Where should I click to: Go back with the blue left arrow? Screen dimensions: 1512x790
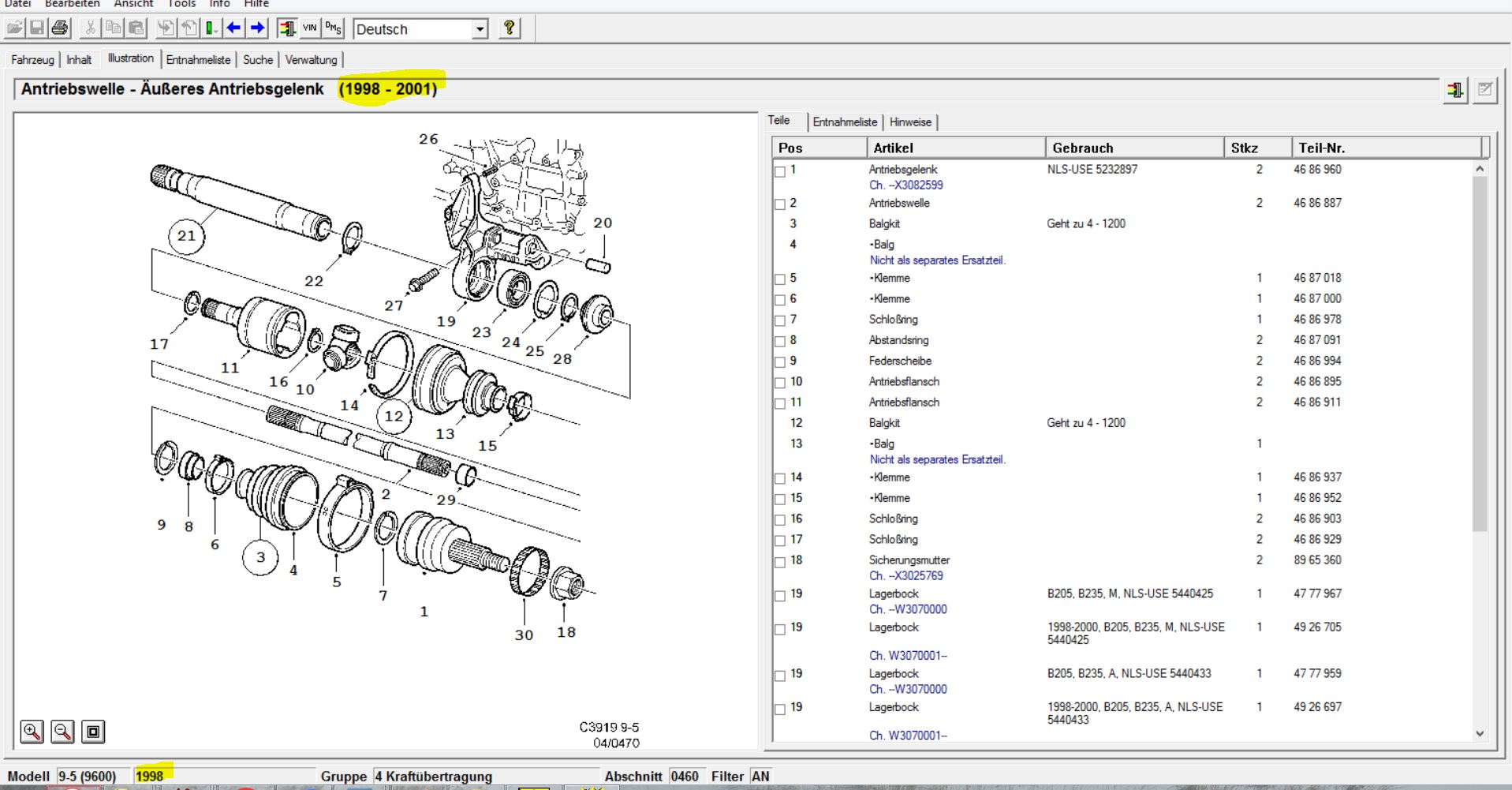(x=233, y=28)
